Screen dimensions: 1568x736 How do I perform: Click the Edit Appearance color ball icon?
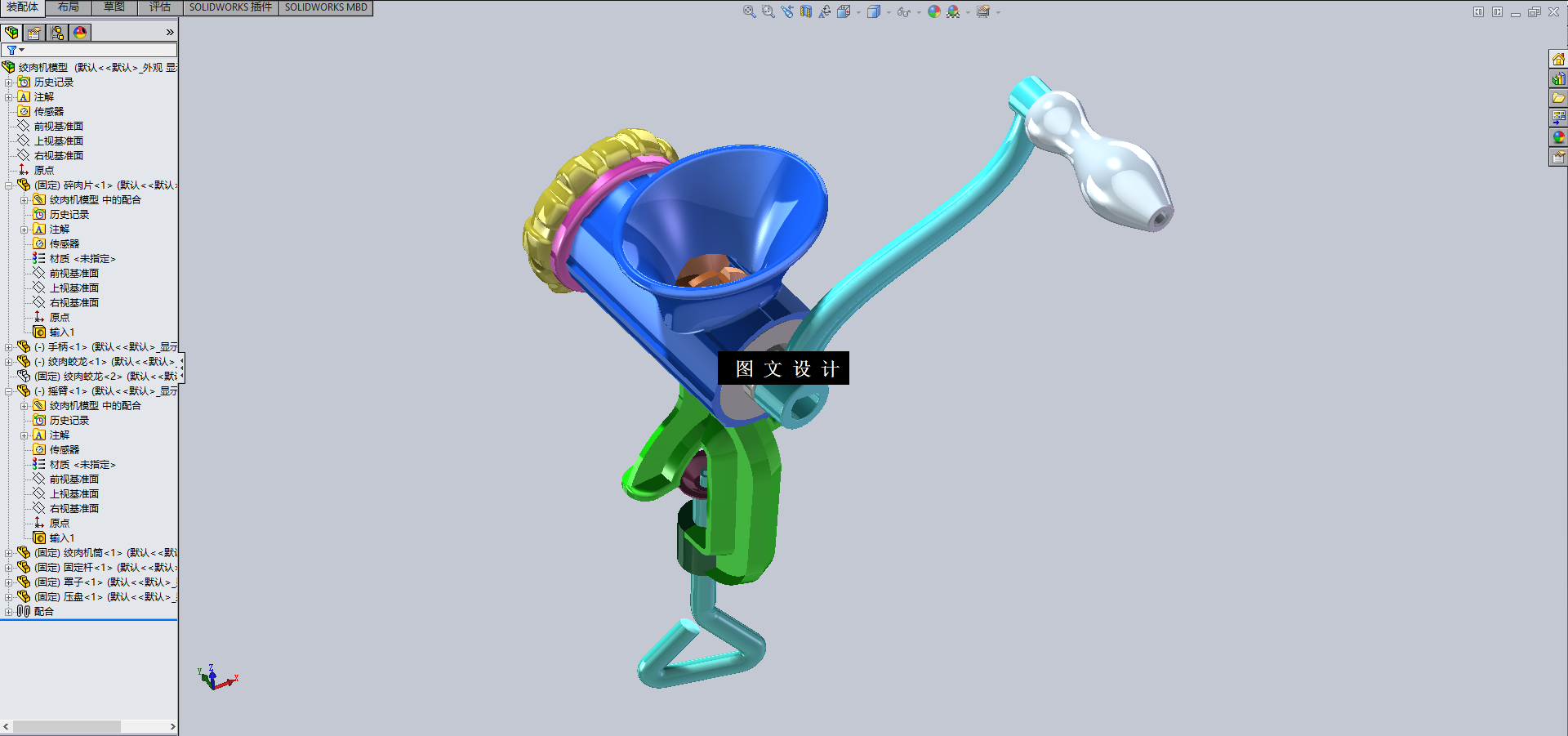point(933,11)
